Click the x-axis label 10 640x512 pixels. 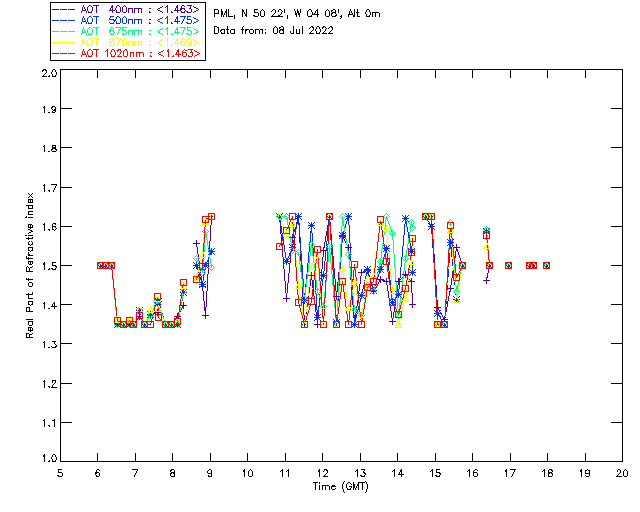(x=247, y=473)
